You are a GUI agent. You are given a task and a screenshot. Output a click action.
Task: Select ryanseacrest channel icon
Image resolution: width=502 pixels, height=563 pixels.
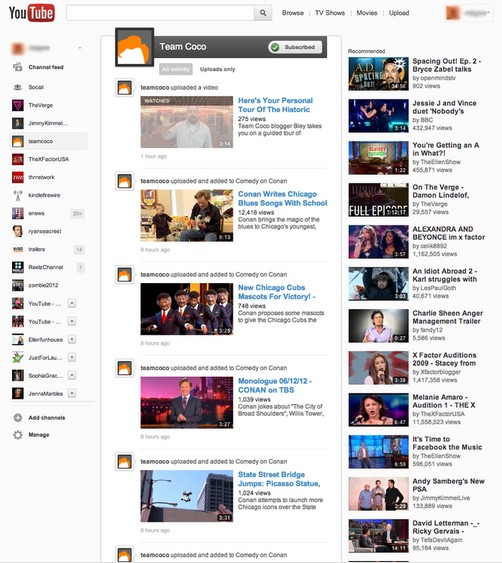point(18,231)
